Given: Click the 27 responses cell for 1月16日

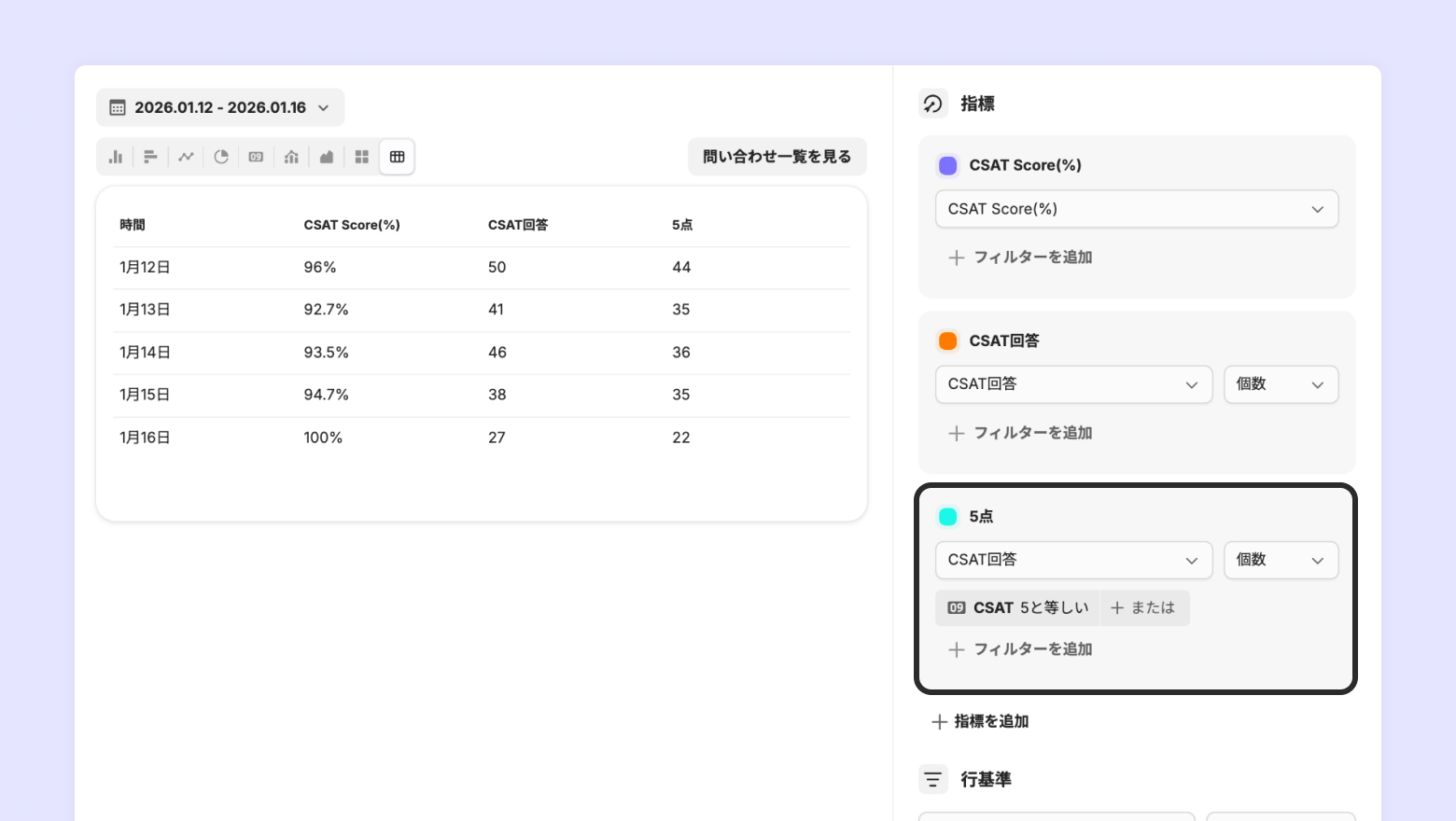Looking at the screenshot, I should click(497, 438).
